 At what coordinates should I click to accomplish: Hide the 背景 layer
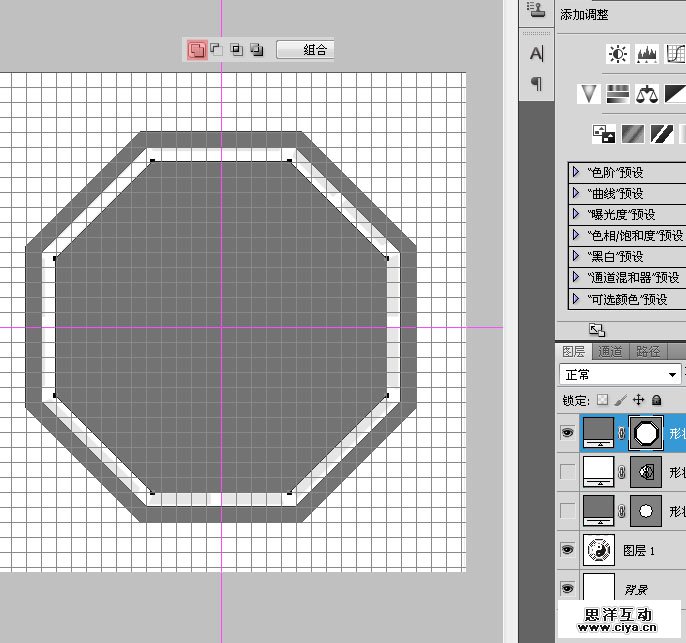click(x=567, y=588)
